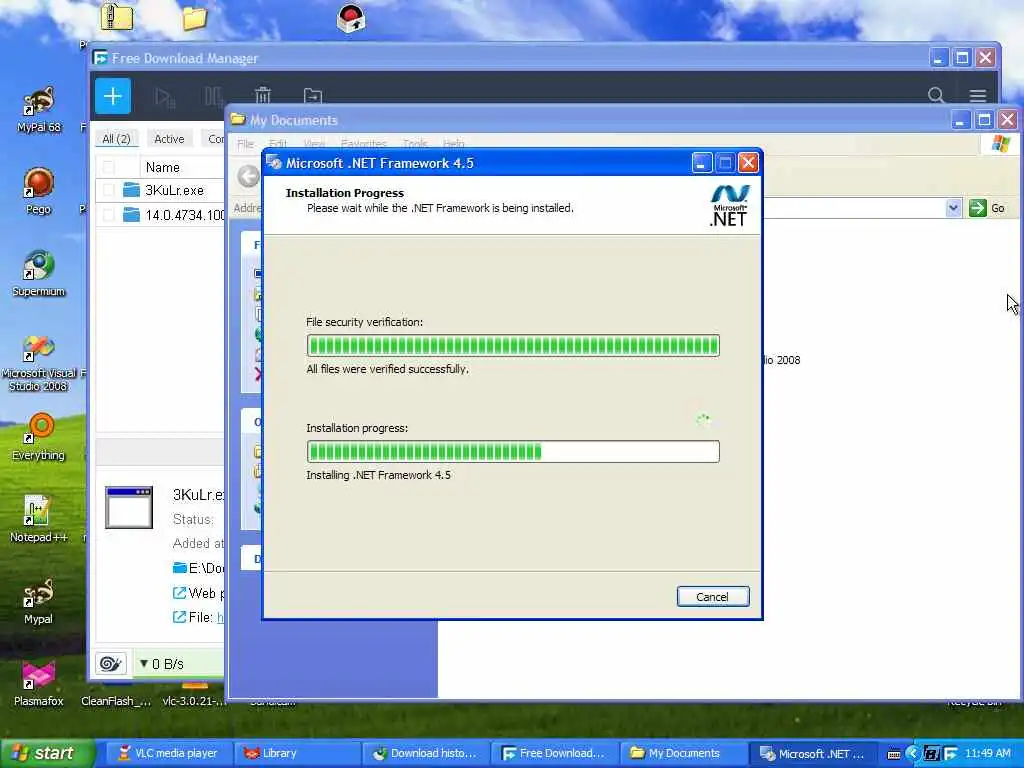Click the installation progress bar
This screenshot has width=1024, height=768.
tap(513, 451)
